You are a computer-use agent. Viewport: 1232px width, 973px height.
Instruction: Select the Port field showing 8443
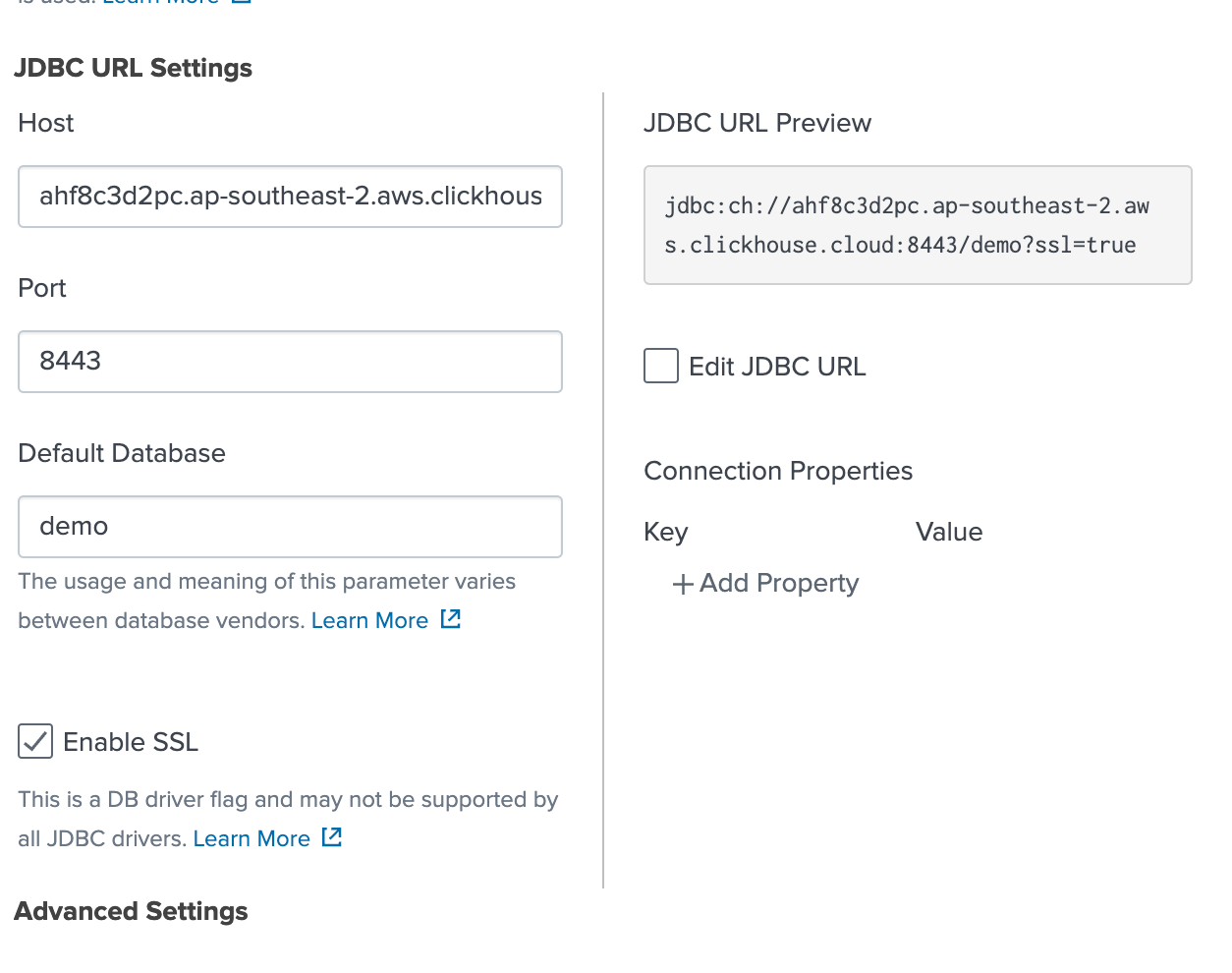[290, 362]
